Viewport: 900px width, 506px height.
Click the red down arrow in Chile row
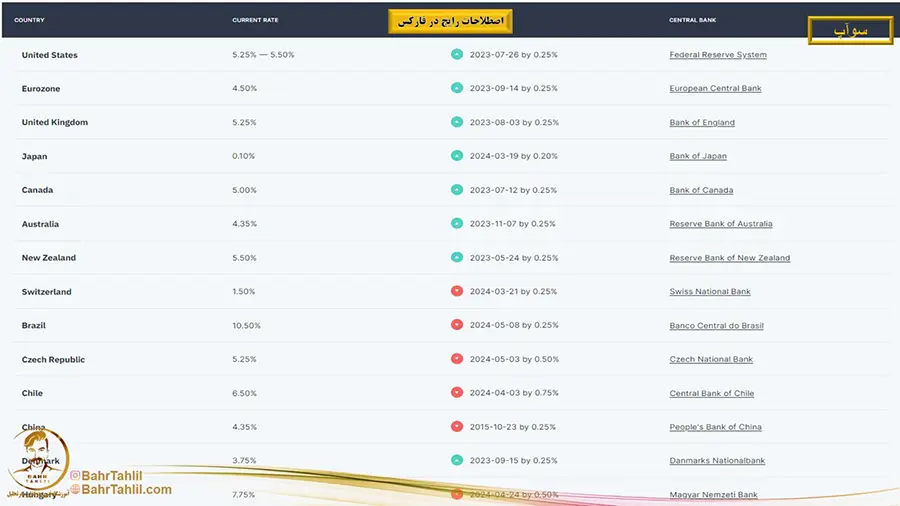pyautogui.click(x=457, y=393)
